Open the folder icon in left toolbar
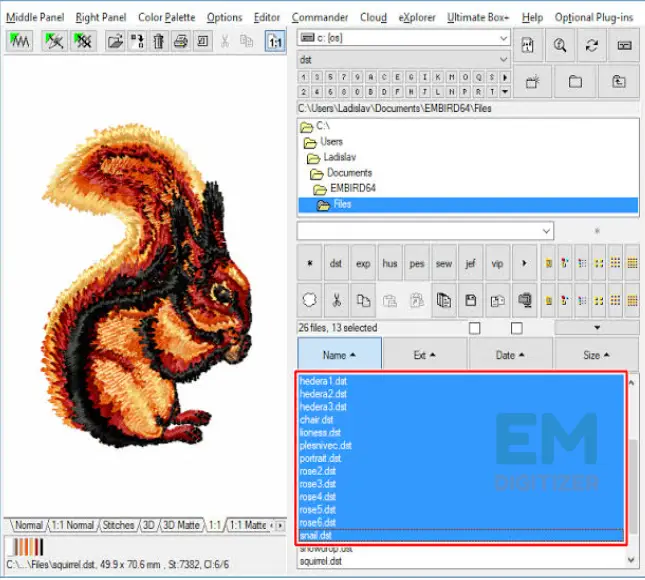Image resolution: width=645 pixels, height=580 pixels. pyautogui.click(x=115, y=41)
